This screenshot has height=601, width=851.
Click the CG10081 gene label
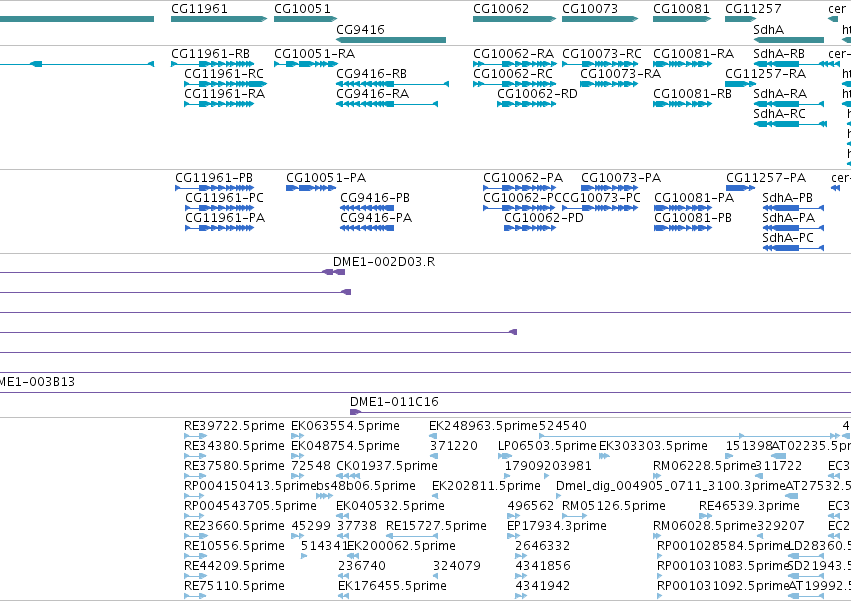coord(681,9)
